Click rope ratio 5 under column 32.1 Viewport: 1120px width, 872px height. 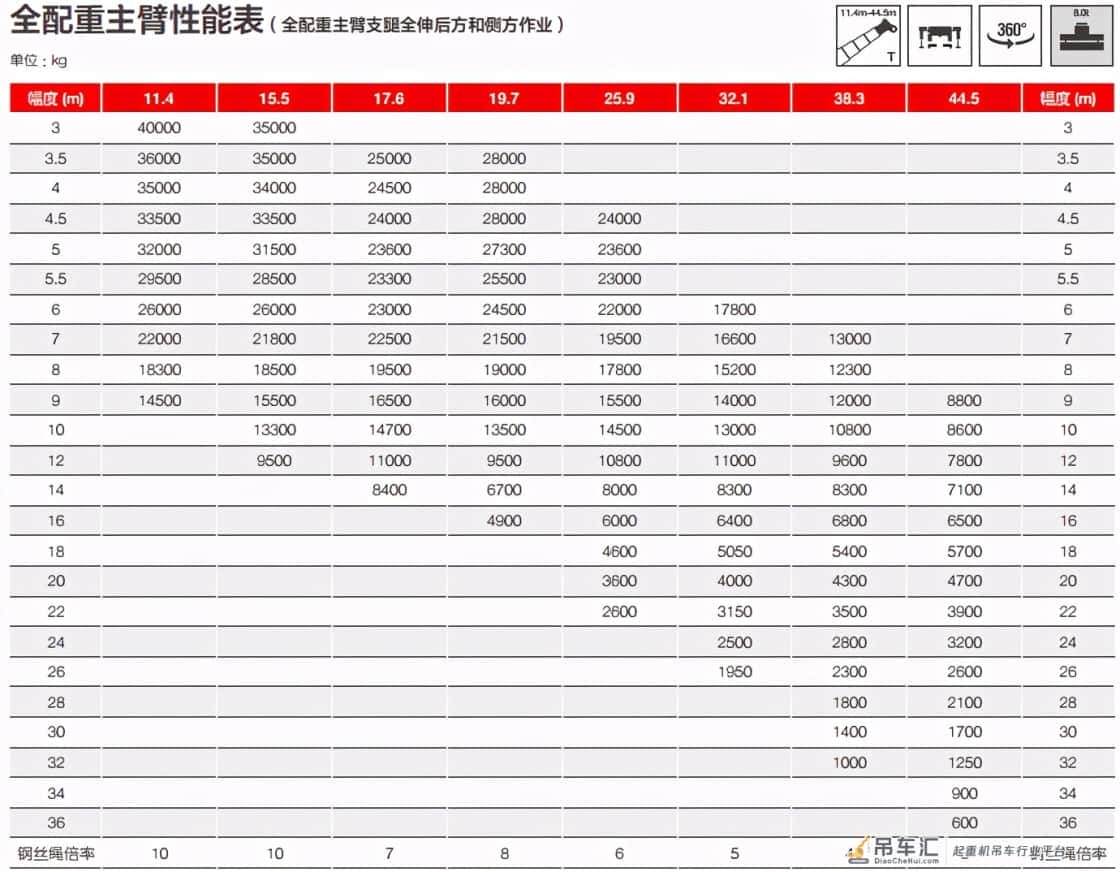coord(734,853)
